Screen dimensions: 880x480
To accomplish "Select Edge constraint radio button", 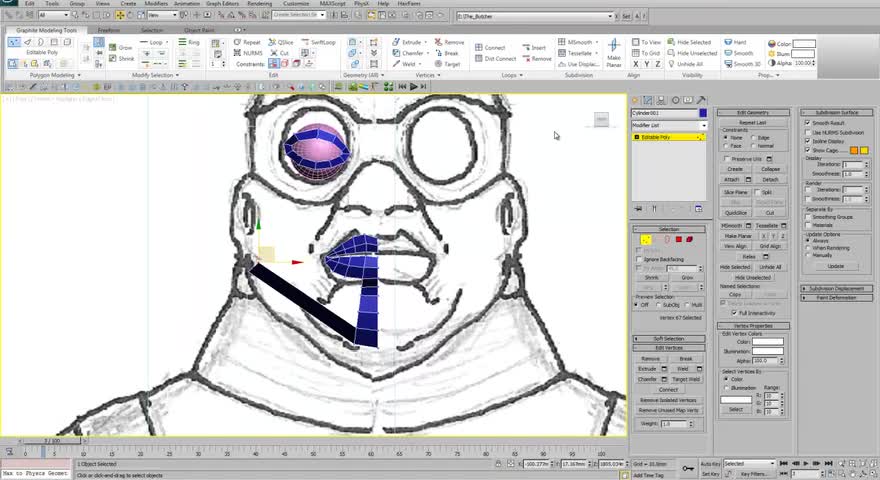I will click(753, 138).
